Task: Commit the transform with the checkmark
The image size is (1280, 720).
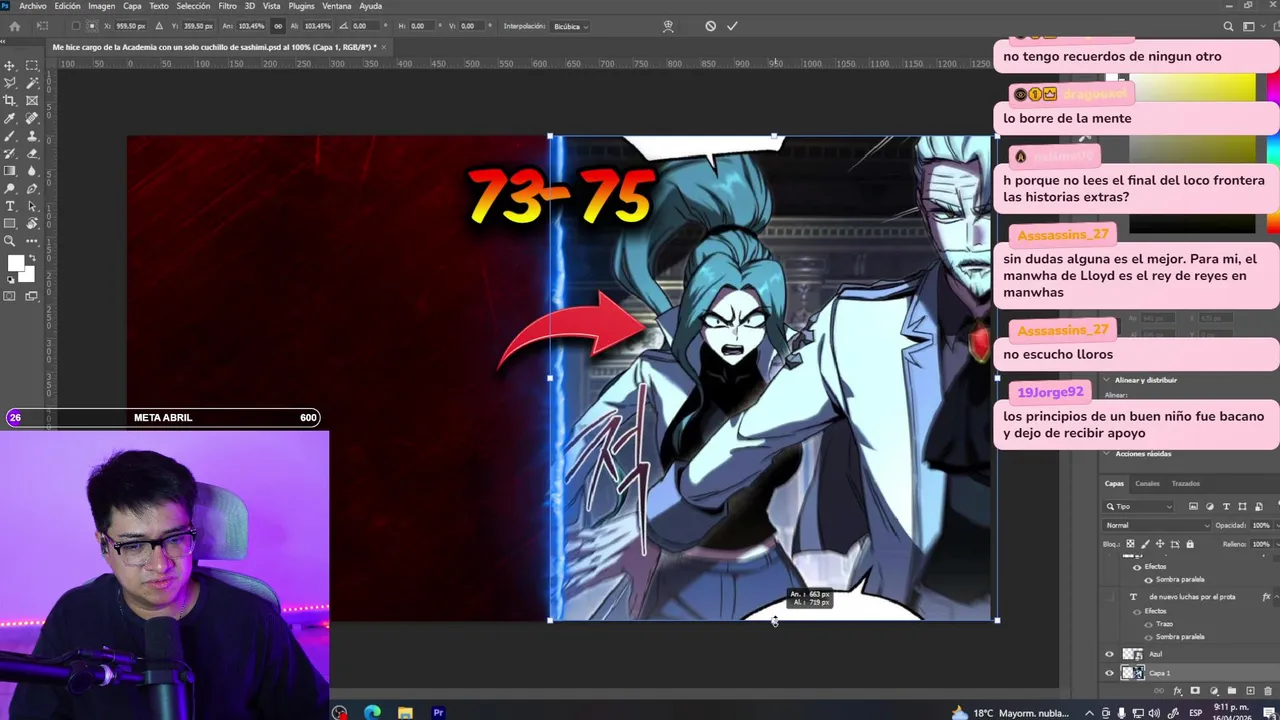Action: 732,26
